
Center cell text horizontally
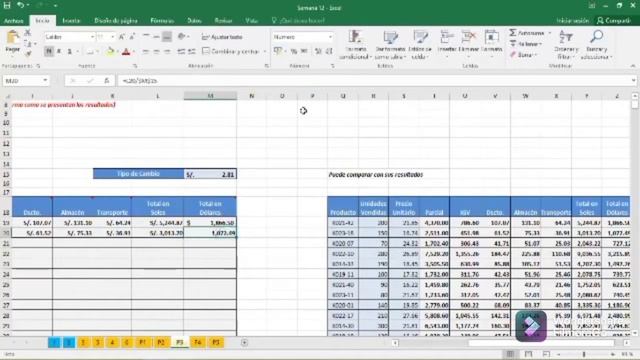156,51
